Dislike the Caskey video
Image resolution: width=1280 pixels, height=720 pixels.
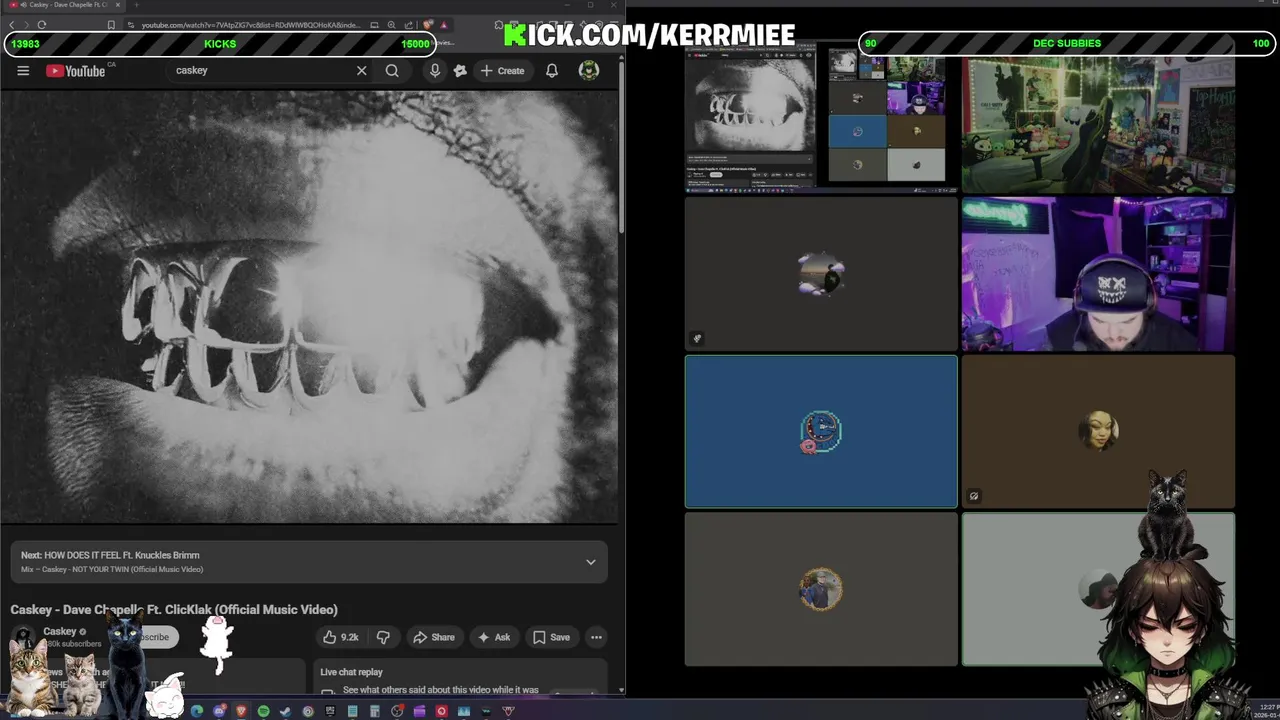tap(383, 637)
